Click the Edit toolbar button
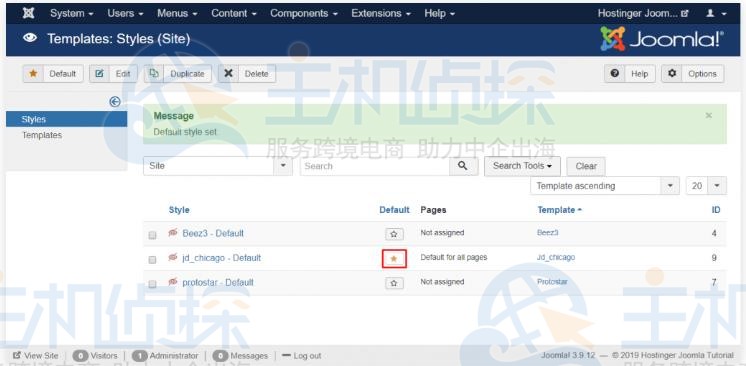The image size is (746, 366). pyautogui.click(x=114, y=74)
